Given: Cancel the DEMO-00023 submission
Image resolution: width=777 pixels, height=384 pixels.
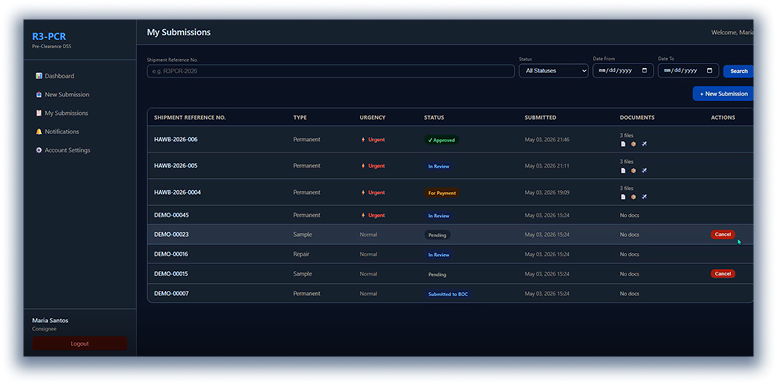Looking at the screenshot, I should pyautogui.click(x=722, y=234).
